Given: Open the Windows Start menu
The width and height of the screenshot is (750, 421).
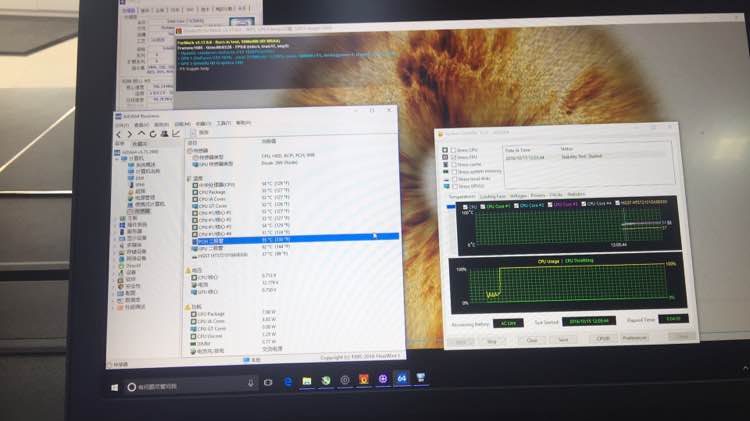Looking at the screenshot, I should coord(114,388).
